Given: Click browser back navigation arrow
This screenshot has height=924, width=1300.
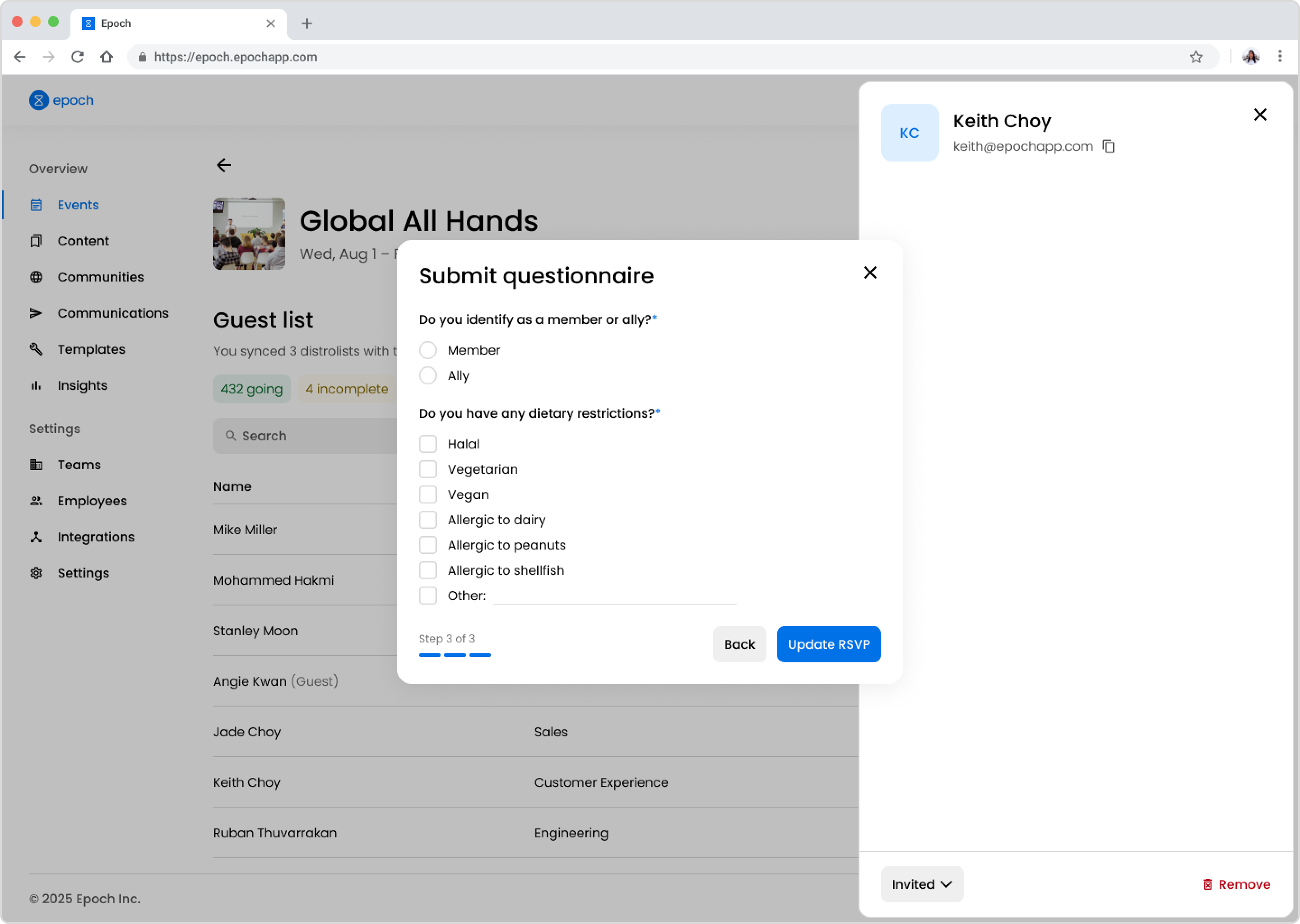Looking at the screenshot, I should point(20,57).
